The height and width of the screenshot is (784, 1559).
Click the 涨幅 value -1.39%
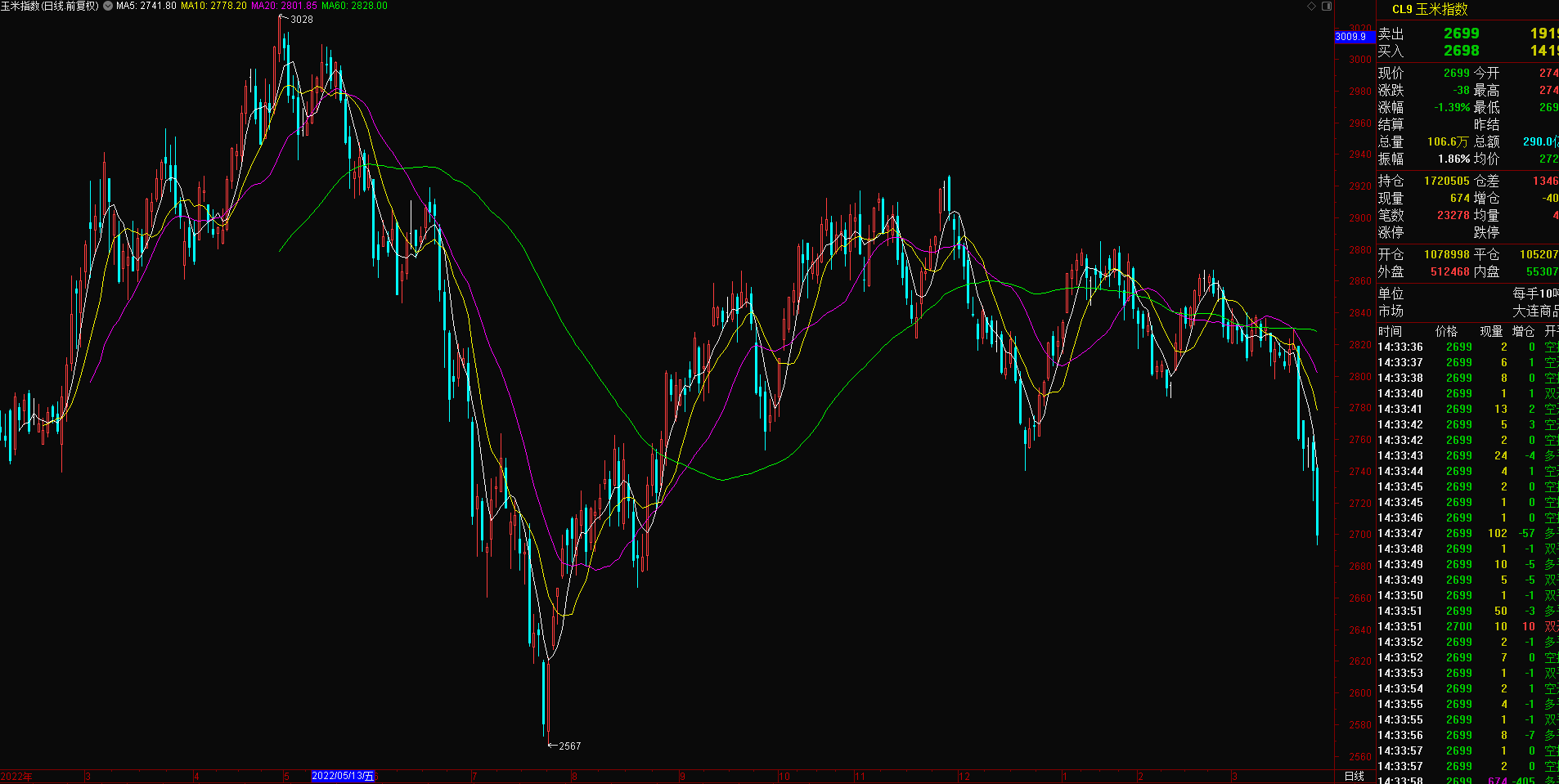pyautogui.click(x=1452, y=107)
